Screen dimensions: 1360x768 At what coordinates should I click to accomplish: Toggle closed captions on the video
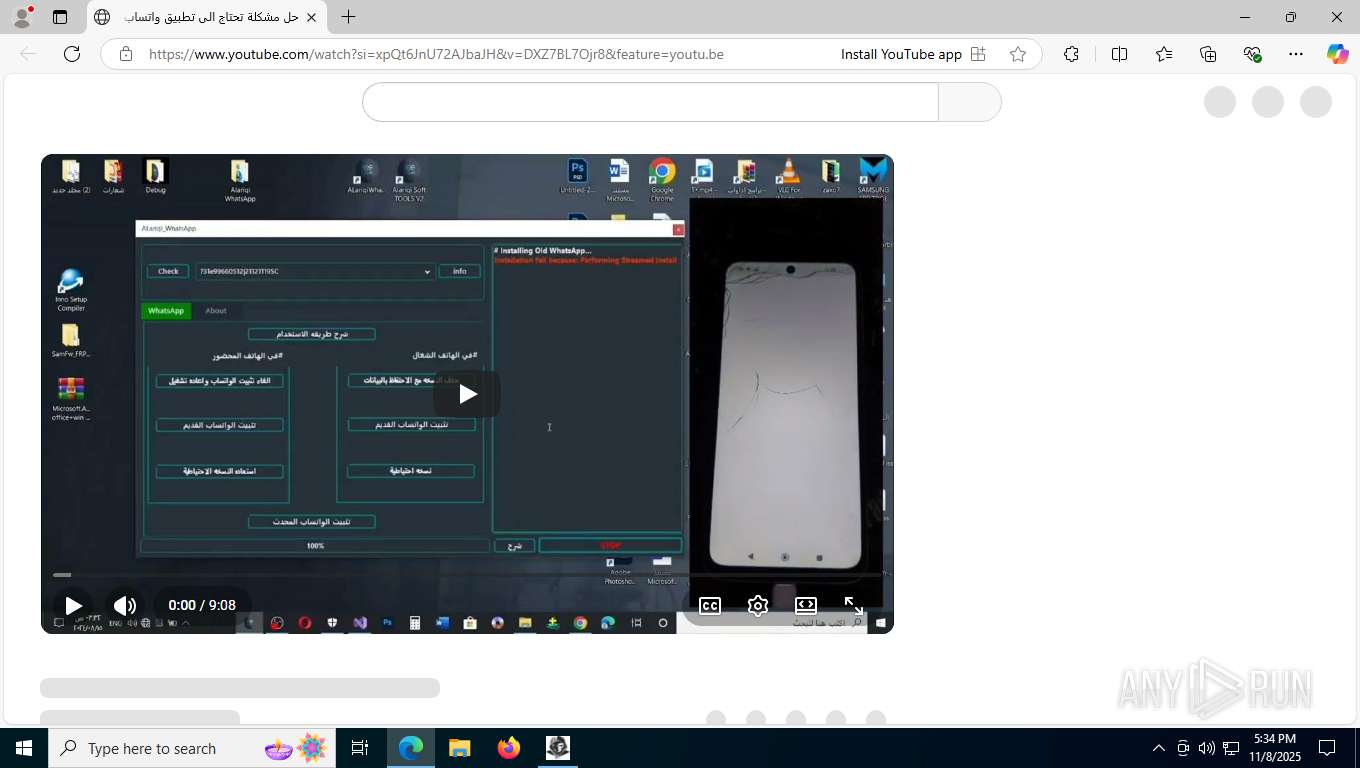(x=710, y=606)
